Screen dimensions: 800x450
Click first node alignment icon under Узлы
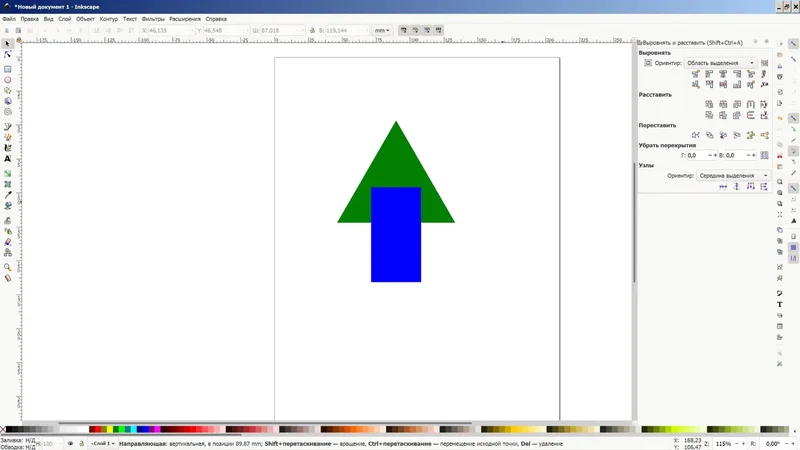[723, 187]
